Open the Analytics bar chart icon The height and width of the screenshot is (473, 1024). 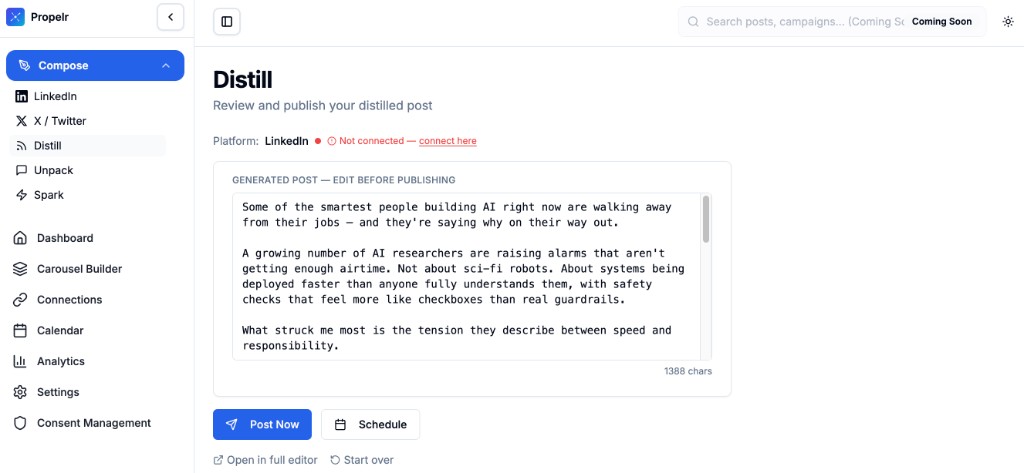pos(19,361)
